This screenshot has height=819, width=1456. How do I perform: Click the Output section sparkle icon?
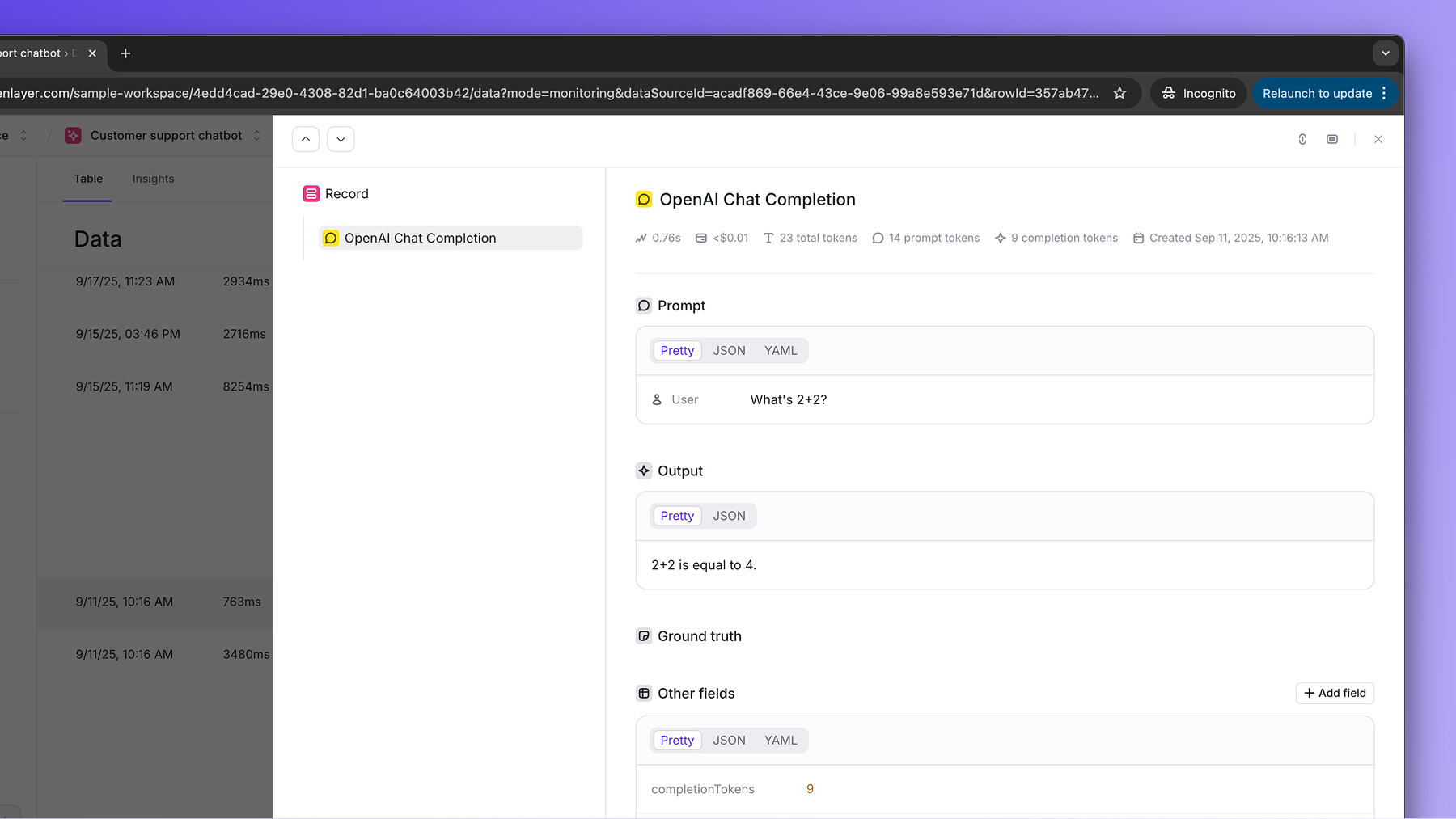click(644, 471)
